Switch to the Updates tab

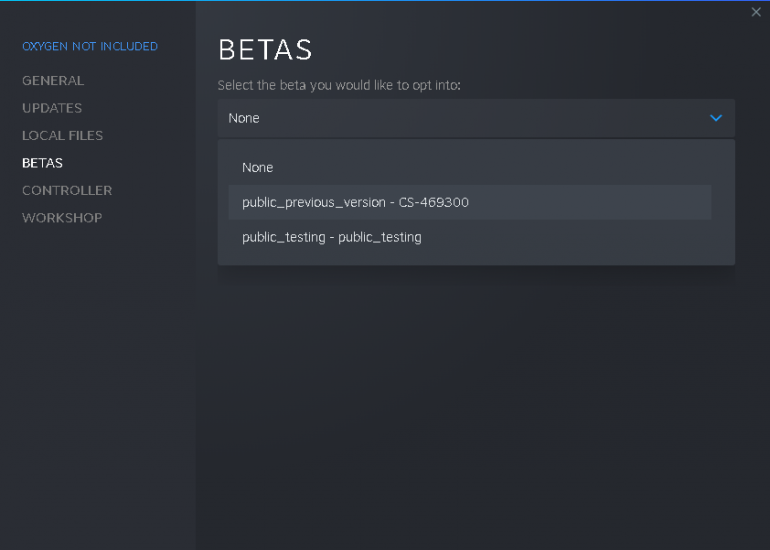[x=52, y=108]
